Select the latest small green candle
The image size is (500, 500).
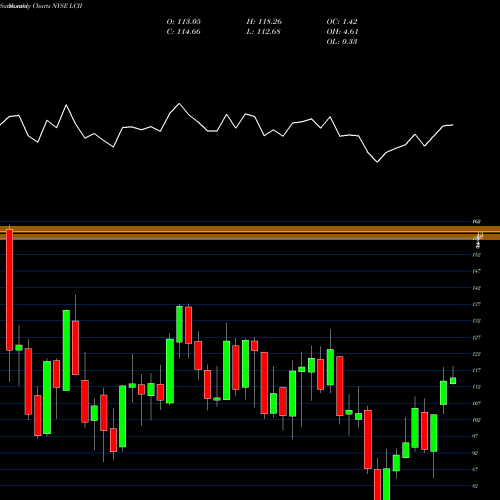[453, 381]
